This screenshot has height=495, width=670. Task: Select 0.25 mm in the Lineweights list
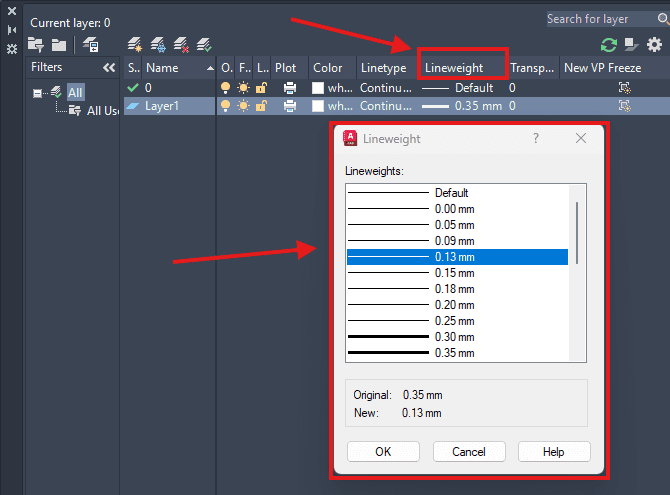pos(457,321)
